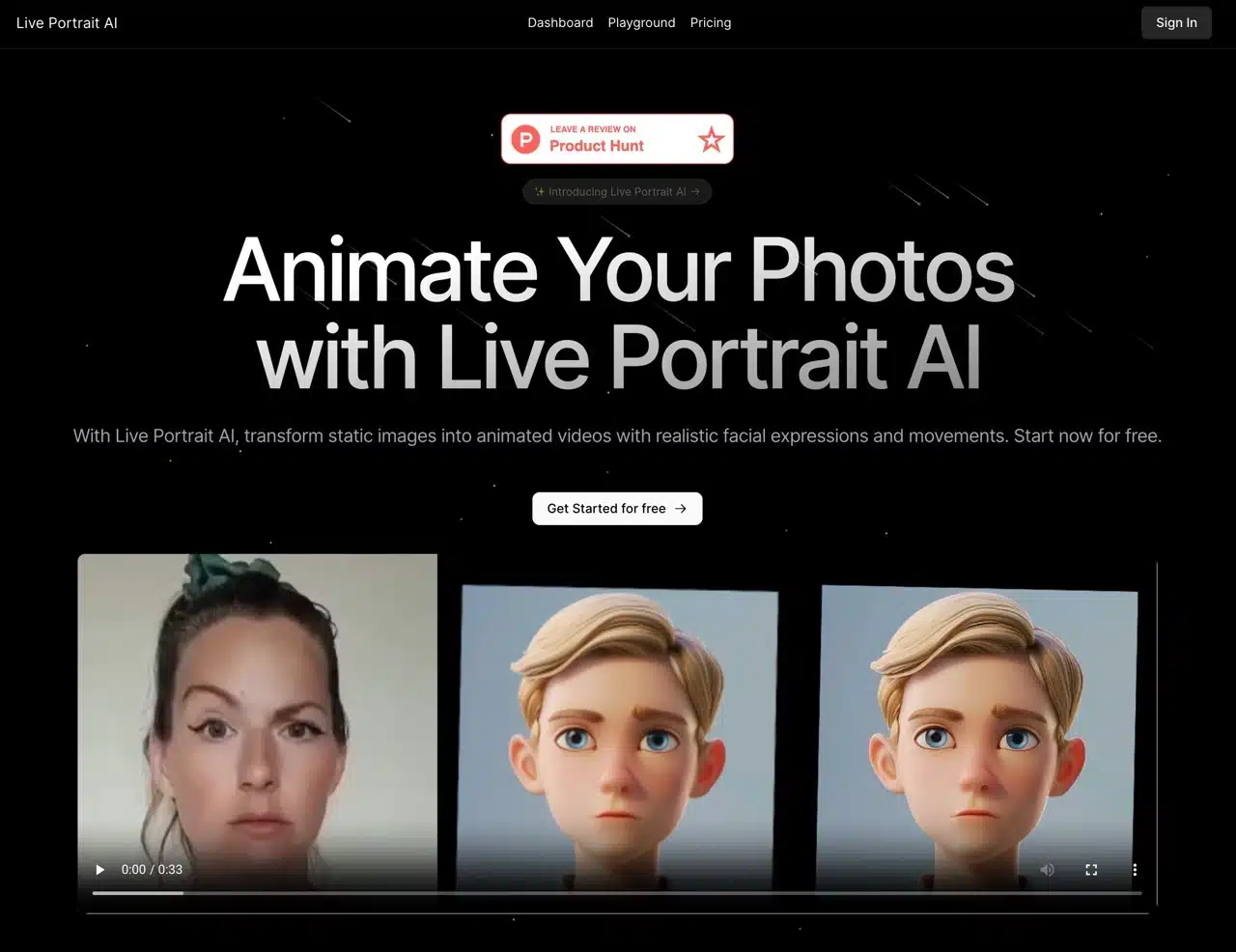Screen dimensions: 1236x952
Task: Open the Pricing page
Action: (711, 22)
